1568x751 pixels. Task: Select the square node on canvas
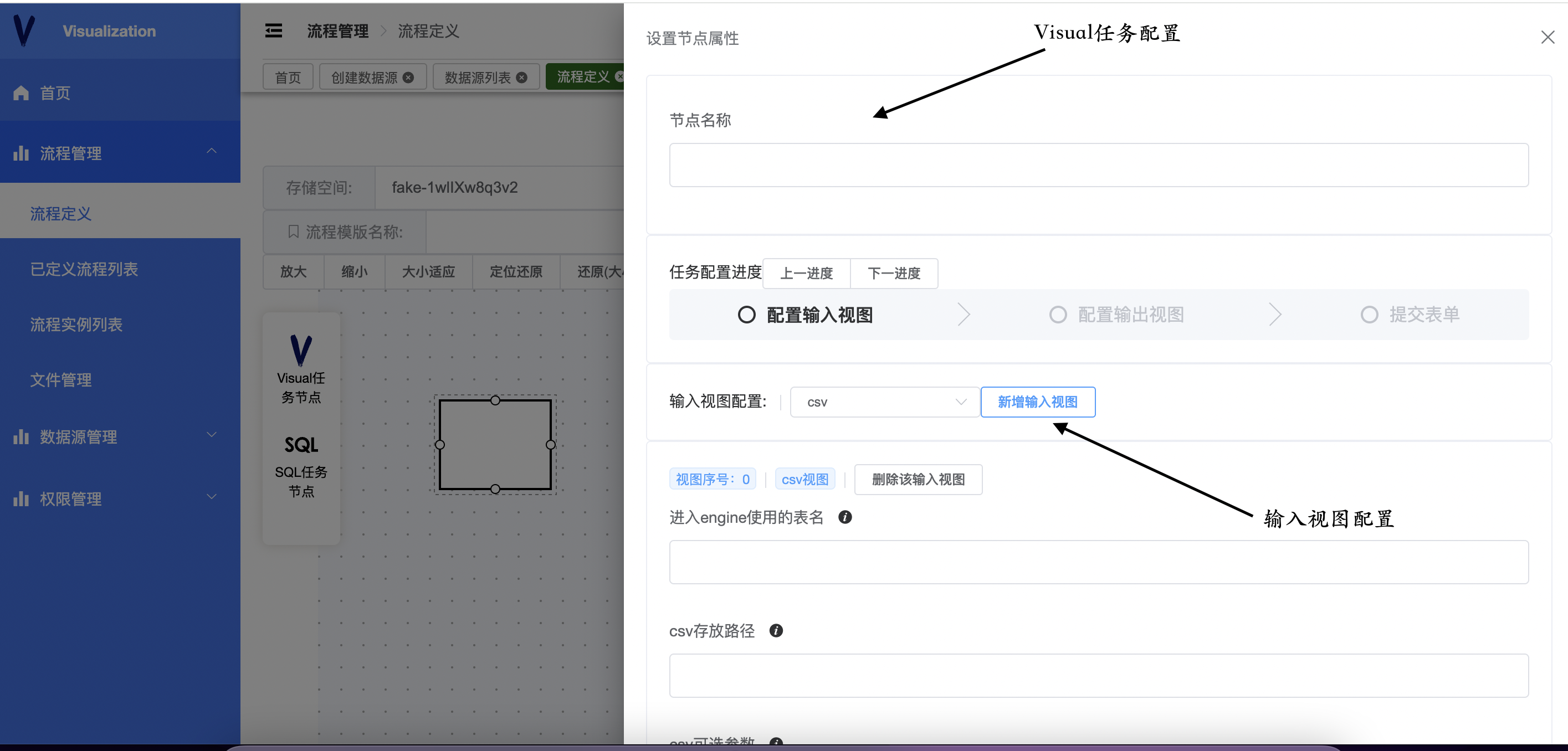(495, 445)
